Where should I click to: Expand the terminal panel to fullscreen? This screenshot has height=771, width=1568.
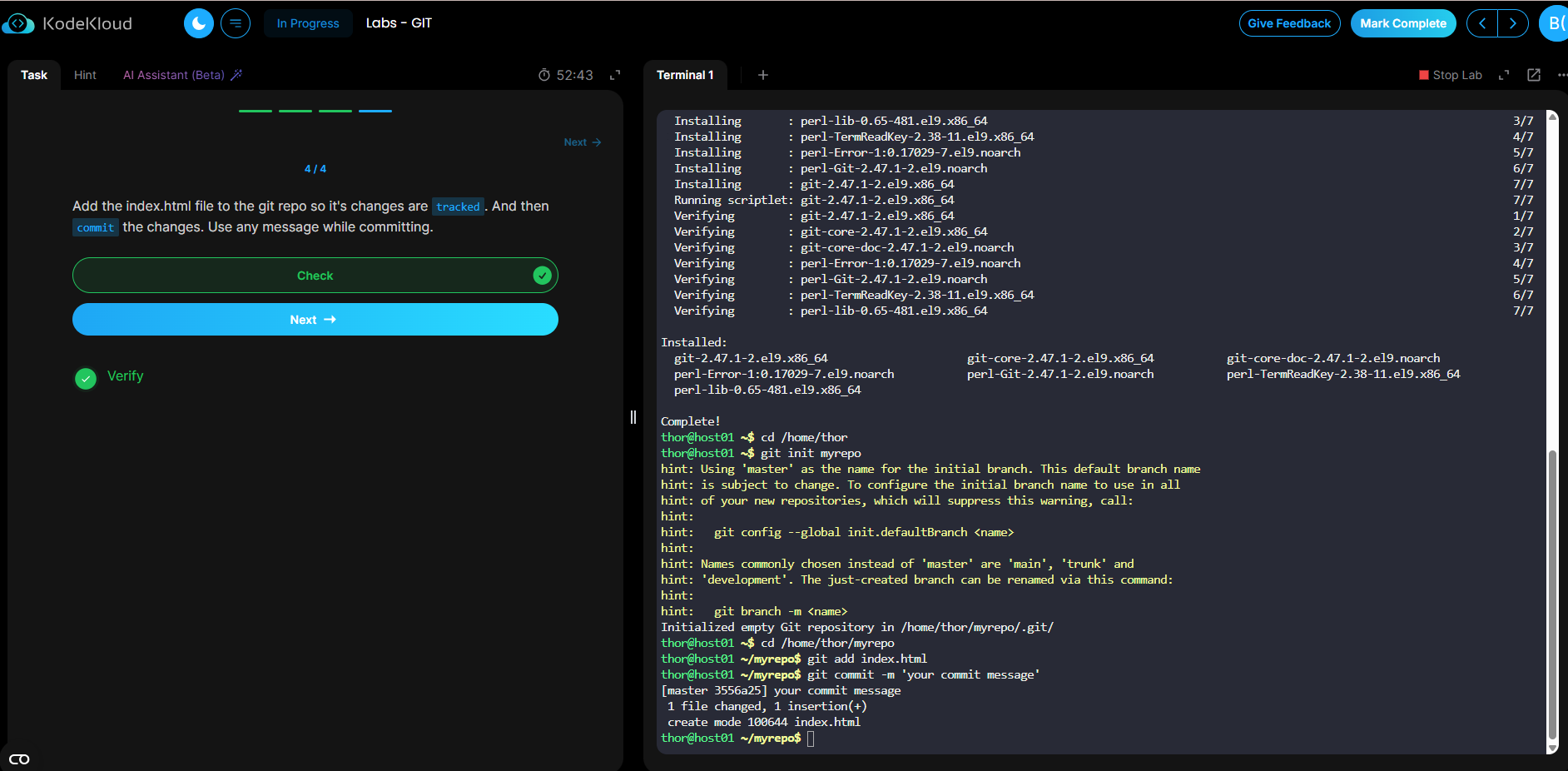tap(1503, 75)
